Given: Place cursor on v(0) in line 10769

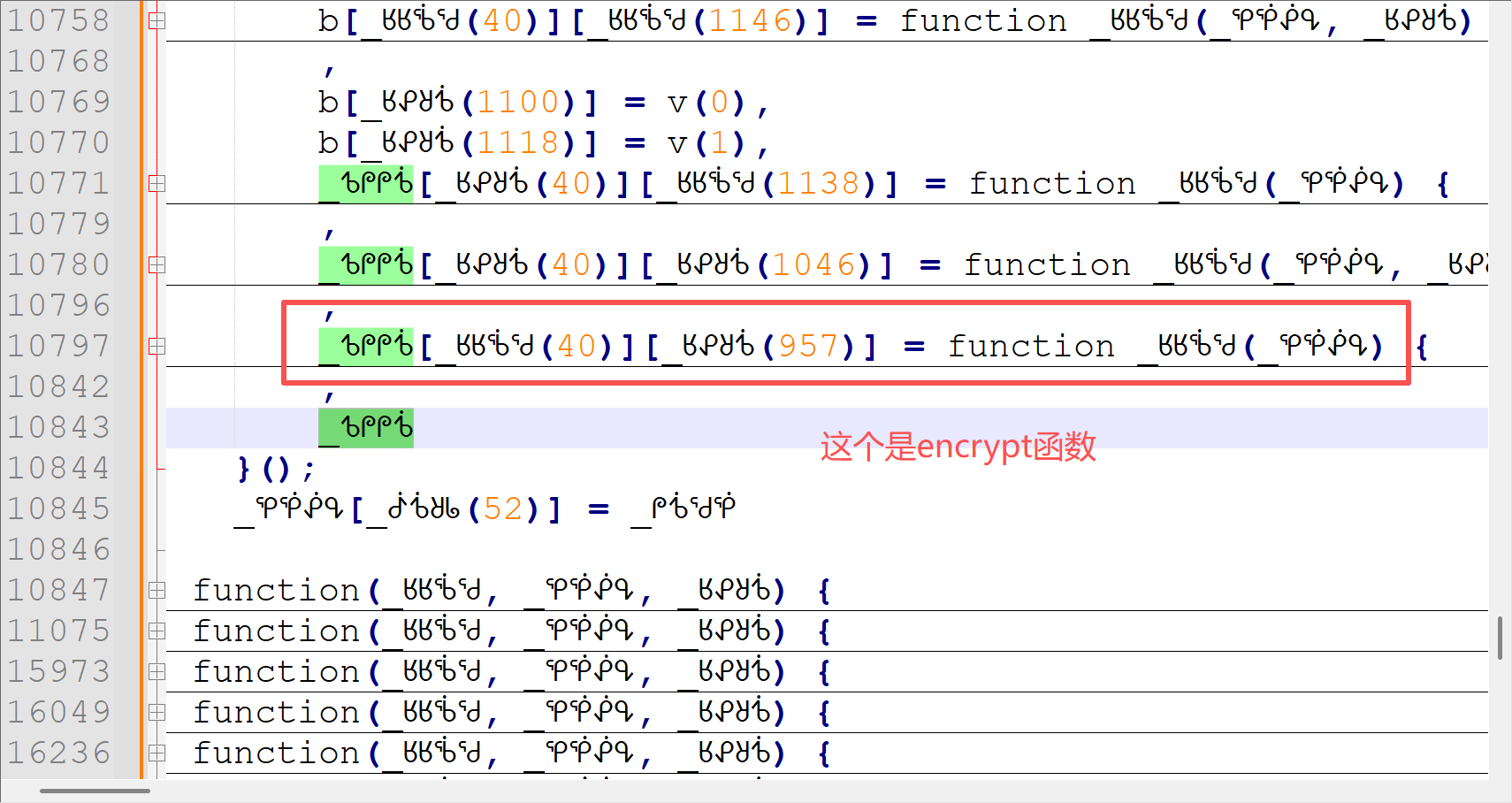Looking at the screenshot, I should pos(709,103).
